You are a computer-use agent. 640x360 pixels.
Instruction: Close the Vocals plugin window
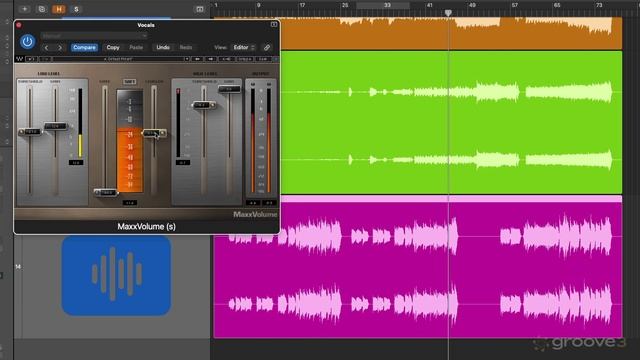[19, 25]
